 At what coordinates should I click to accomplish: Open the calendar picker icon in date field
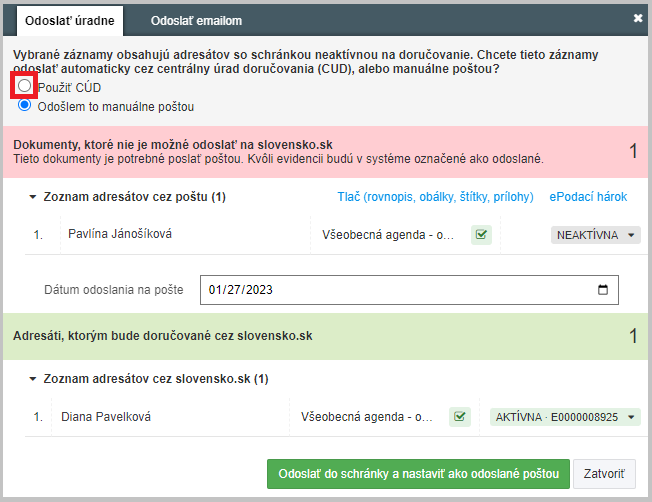[x=602, y=290]
